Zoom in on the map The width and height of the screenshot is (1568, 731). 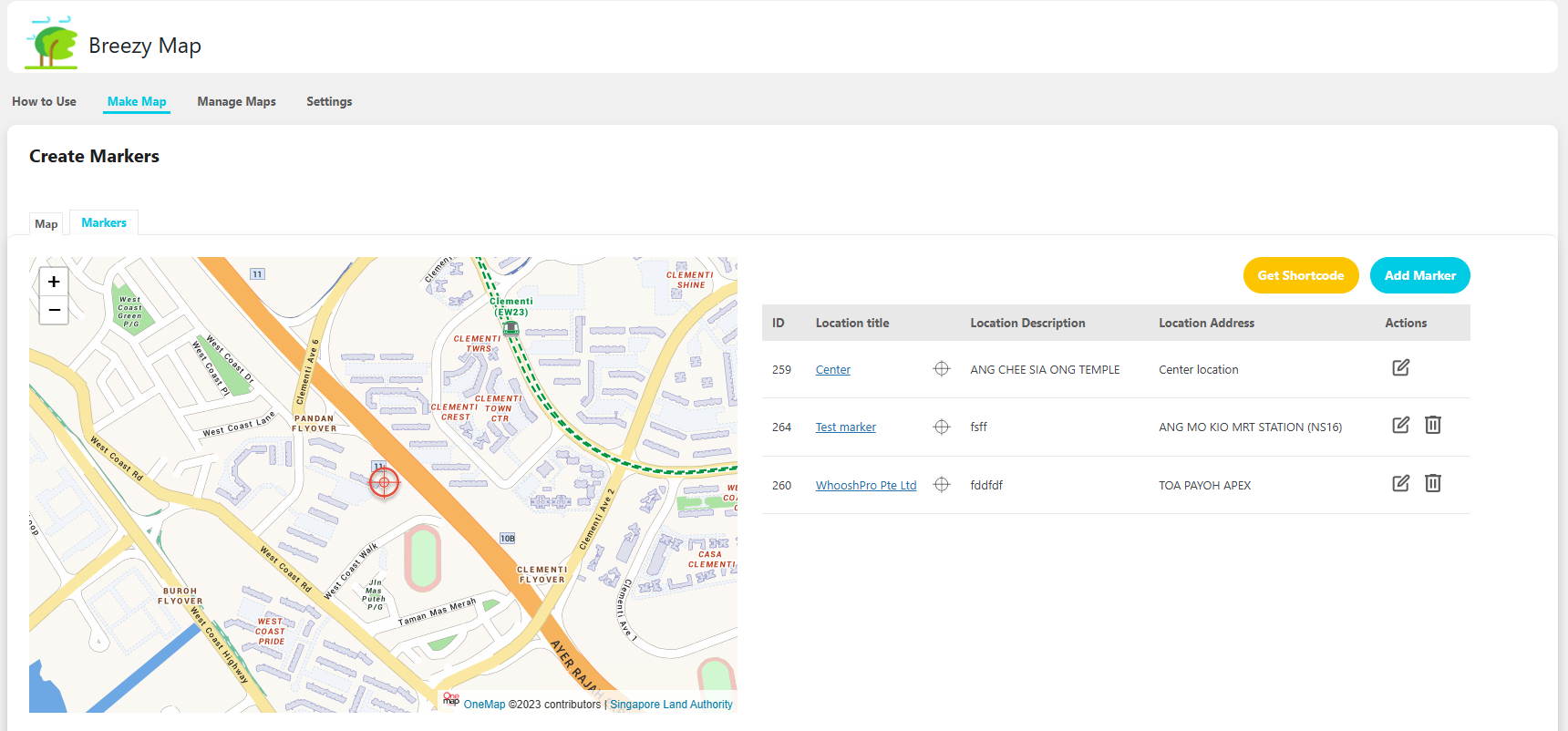pos(54,282)
